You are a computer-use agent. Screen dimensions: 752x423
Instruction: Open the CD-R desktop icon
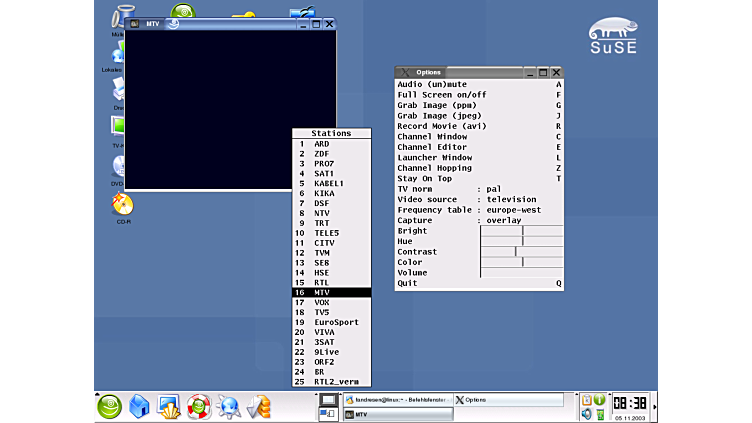coord(122,206)
